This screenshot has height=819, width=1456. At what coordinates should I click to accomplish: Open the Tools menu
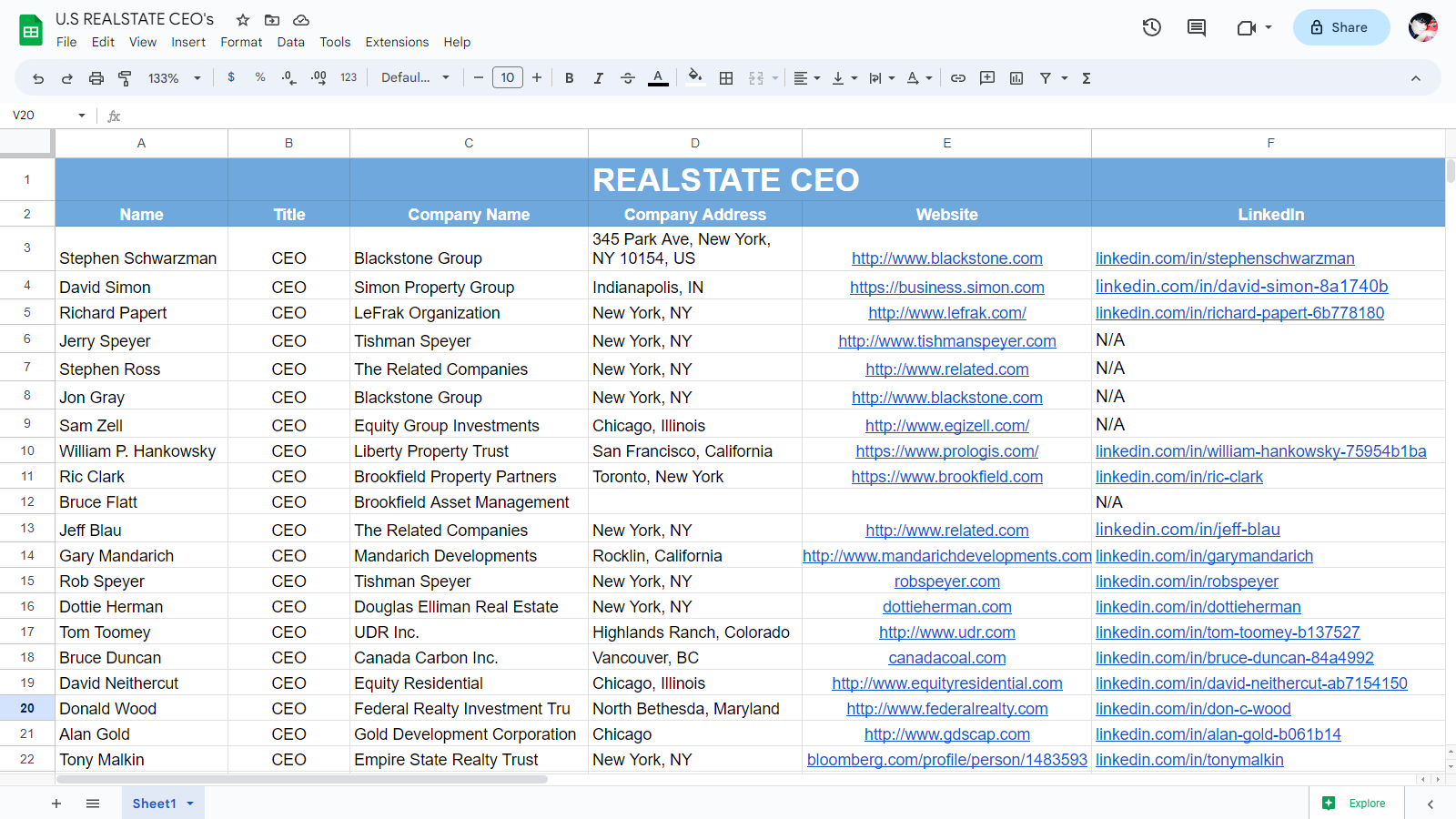335,42
